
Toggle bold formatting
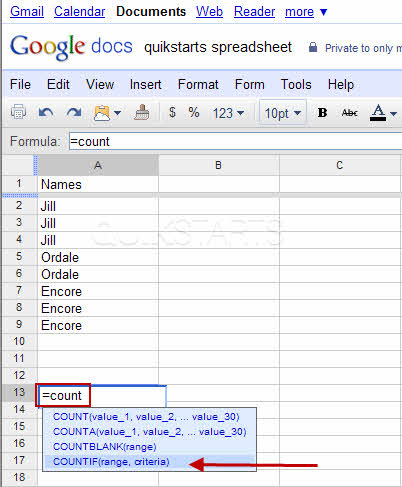[322, 113]
